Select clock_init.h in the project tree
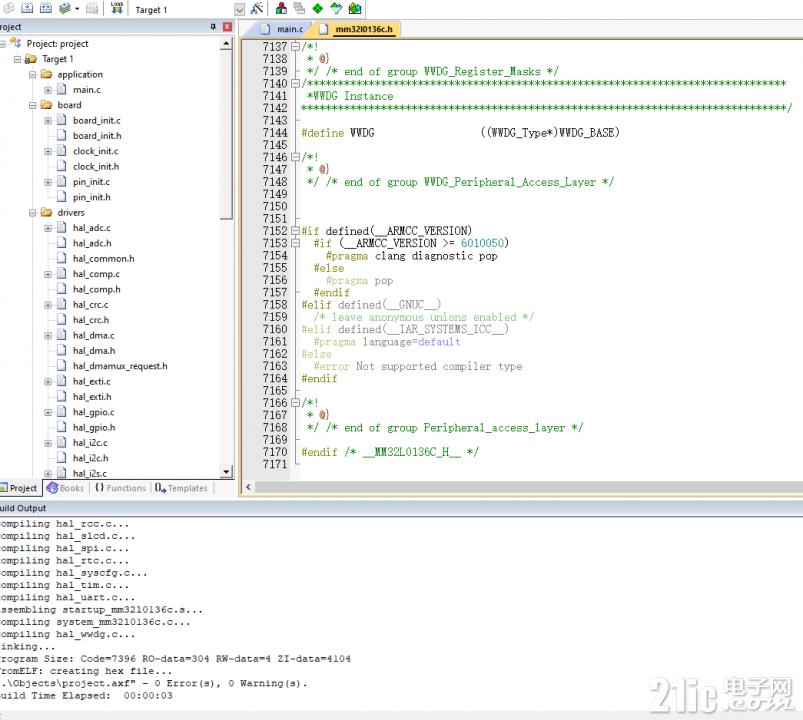803x720 pixels. pyautogui.click(x=96, y=166)
